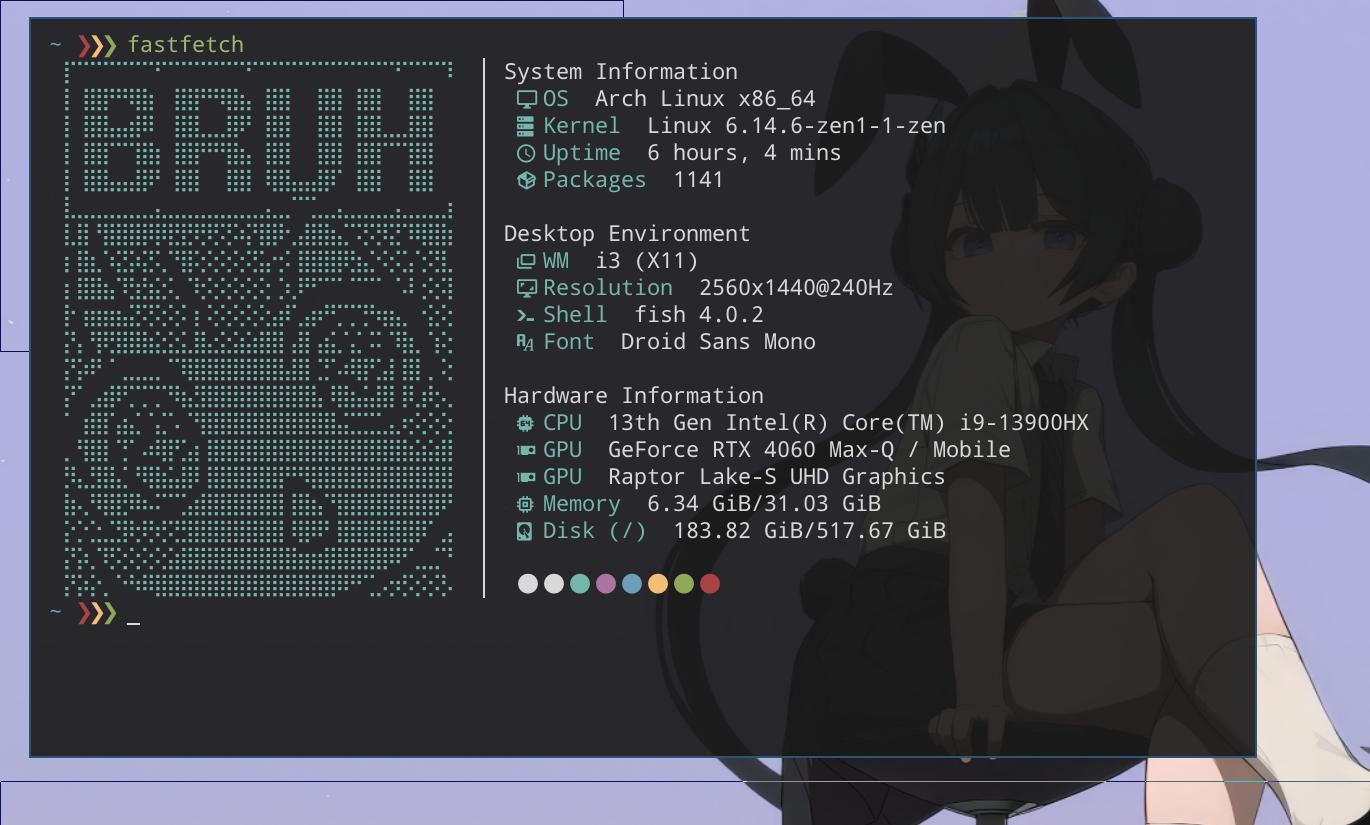Viewport: 1370px width, 825px height.
Task: Click the Shell label
Action: [575, 315]
